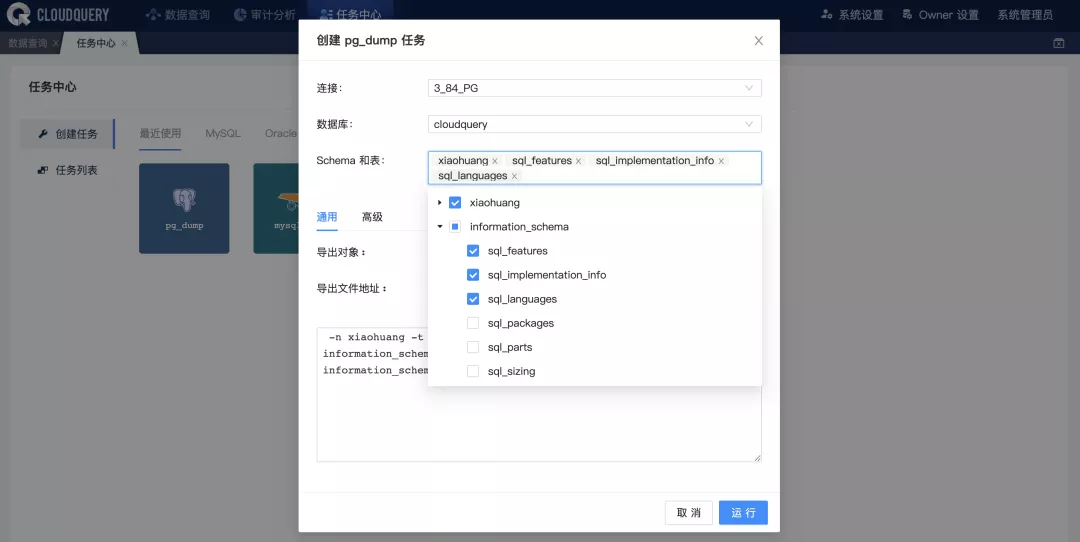Click the wrench icon beside 创建任务
This screenshot has width=1080, height=542.
[43, 134]
